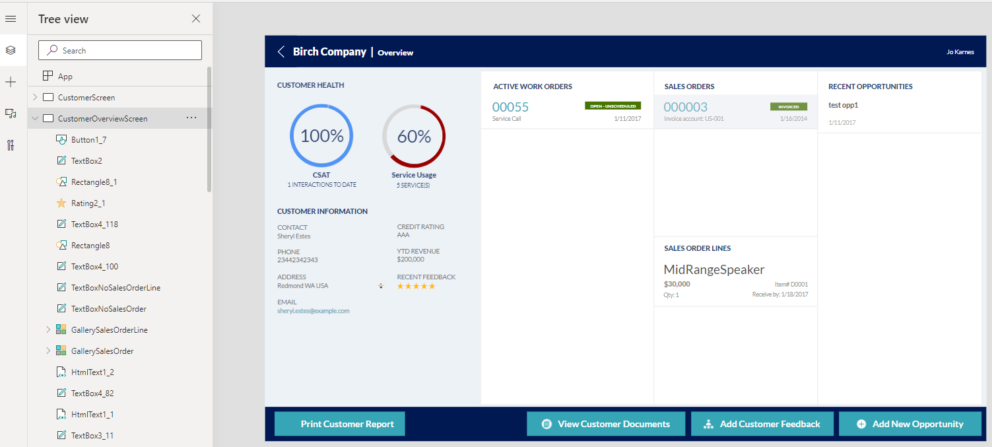Screen dimensions: 992x447
Task: Open the sheryl.estes@example.com email link
Action: (x=313, y=311)
